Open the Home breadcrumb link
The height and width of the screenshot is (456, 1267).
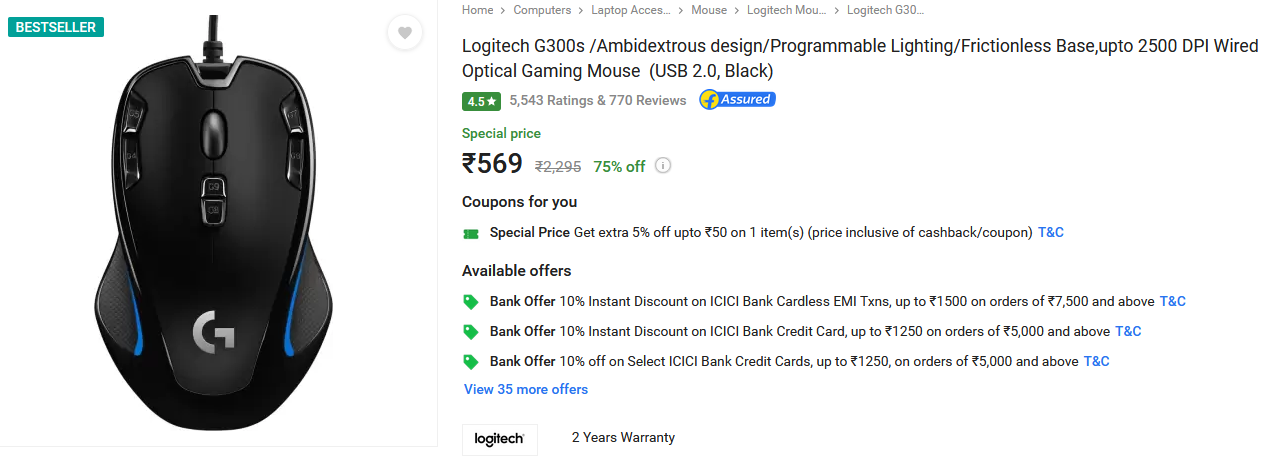pyautogui.click(x=477, y=10)
